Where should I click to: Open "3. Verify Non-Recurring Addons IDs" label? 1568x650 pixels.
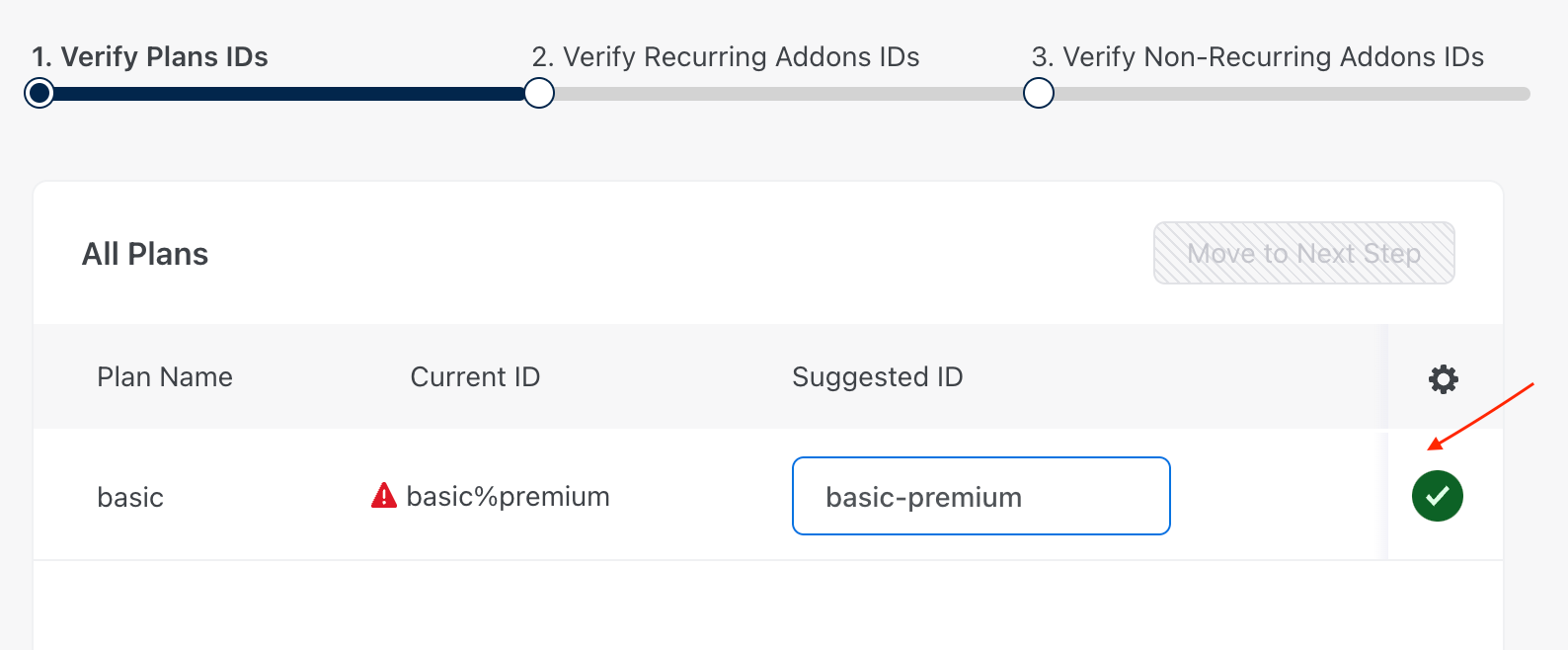click(x=1257, y=57)
